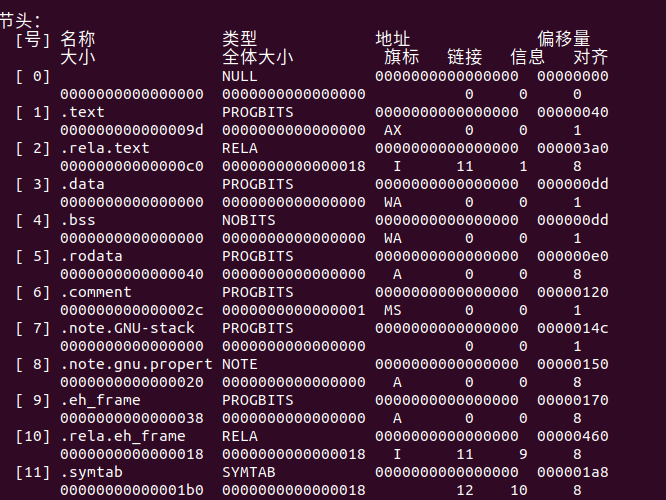This screenshot has width=666, height=500.
Task: Click the .text size value 000000000000009d
Action: point(132,130)
